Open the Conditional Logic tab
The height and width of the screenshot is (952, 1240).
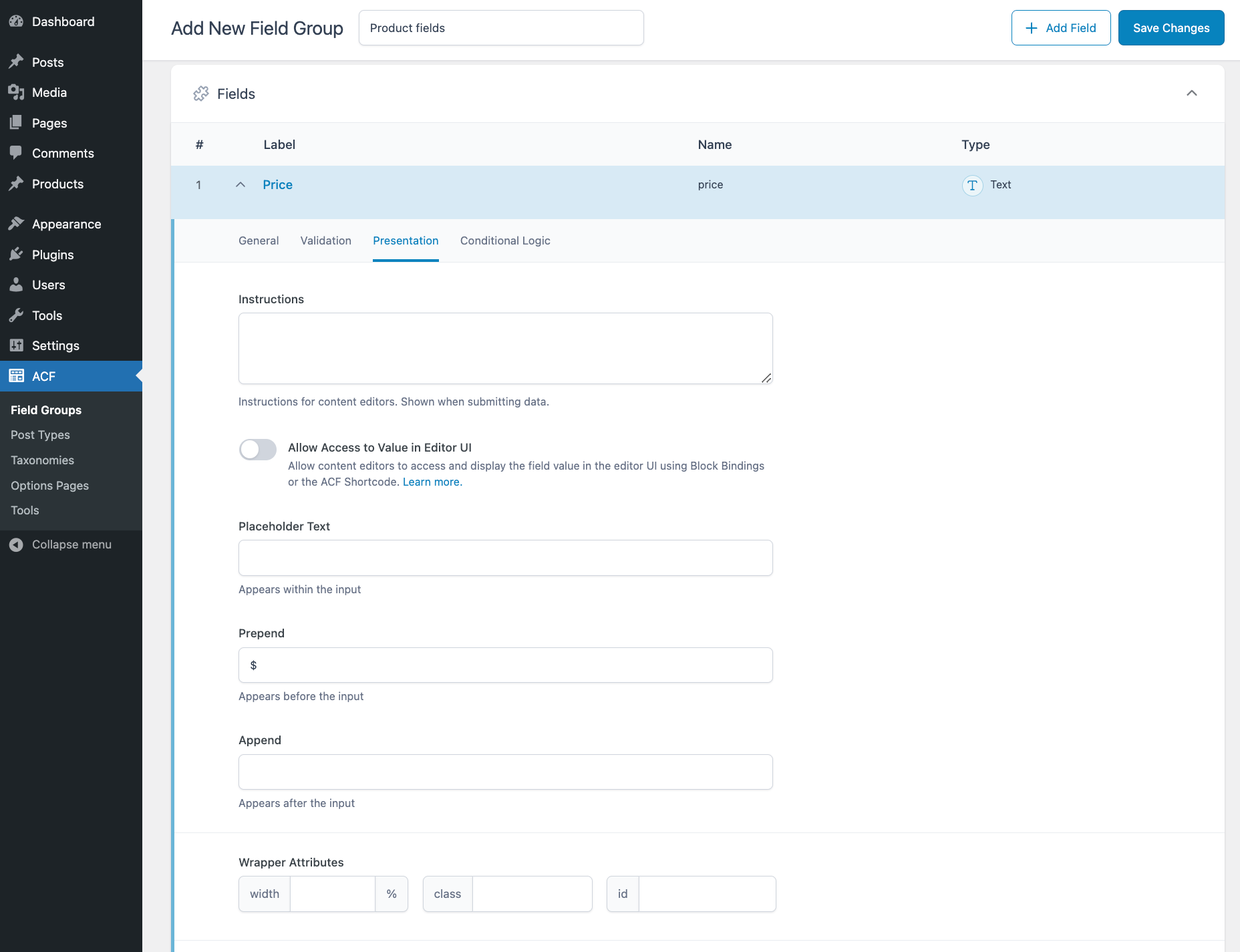(505, 241)
